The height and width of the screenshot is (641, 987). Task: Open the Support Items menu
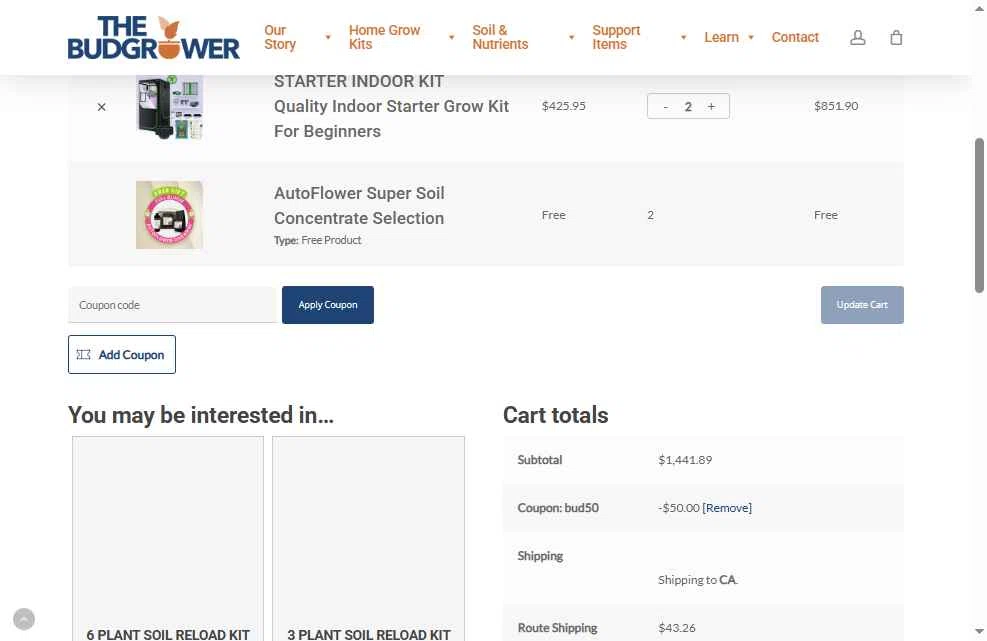click(x=616, y=37)
